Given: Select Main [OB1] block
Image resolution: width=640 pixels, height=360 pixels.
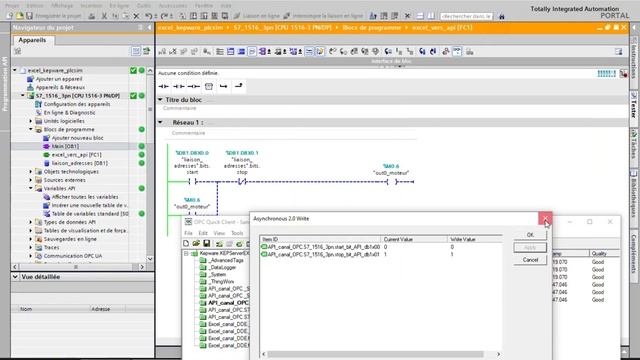Looking at the screenshot, I should (65, 146).
